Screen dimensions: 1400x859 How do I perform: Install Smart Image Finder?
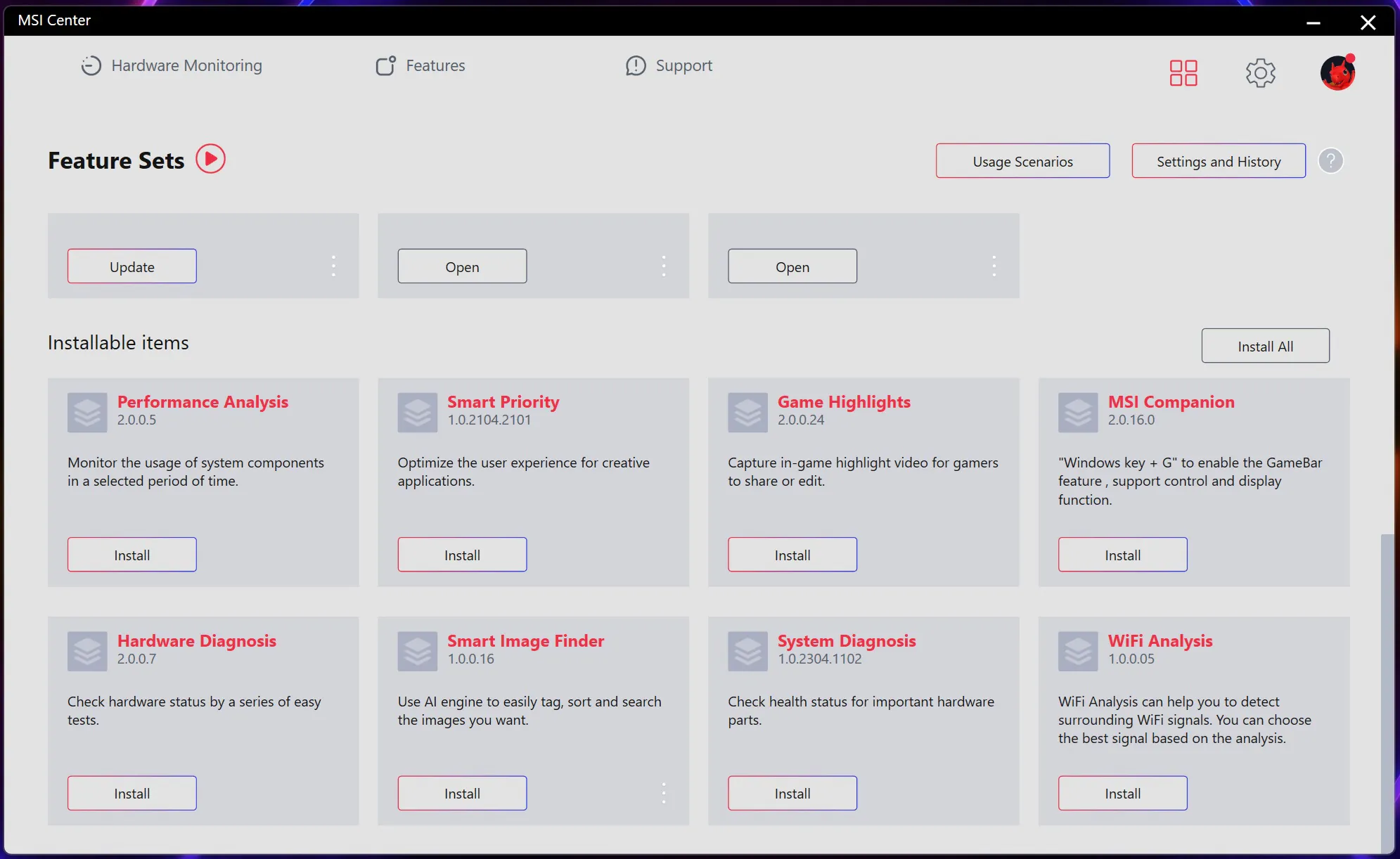(x=462, y=793)
